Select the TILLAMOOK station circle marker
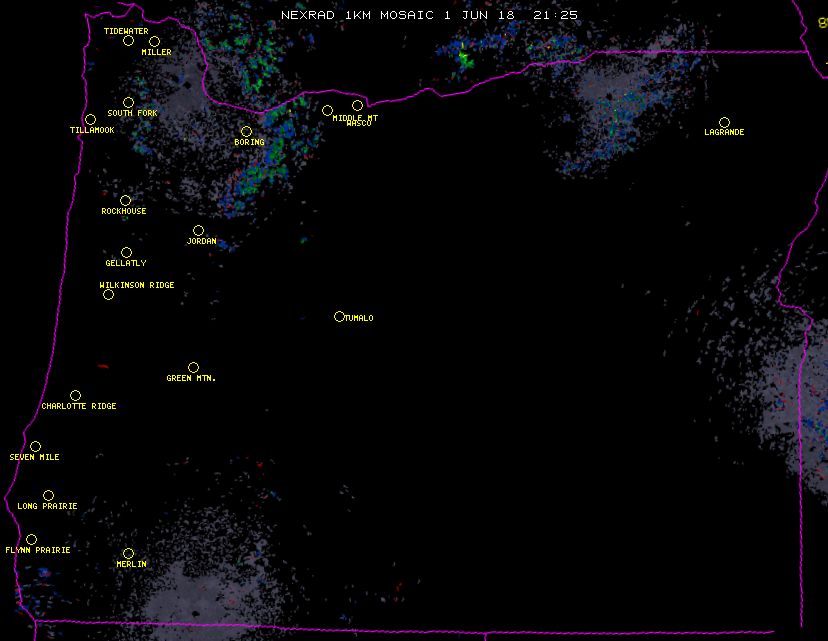Image resolution: width=828 pixels, height=641 pixels. coord(90,120)
